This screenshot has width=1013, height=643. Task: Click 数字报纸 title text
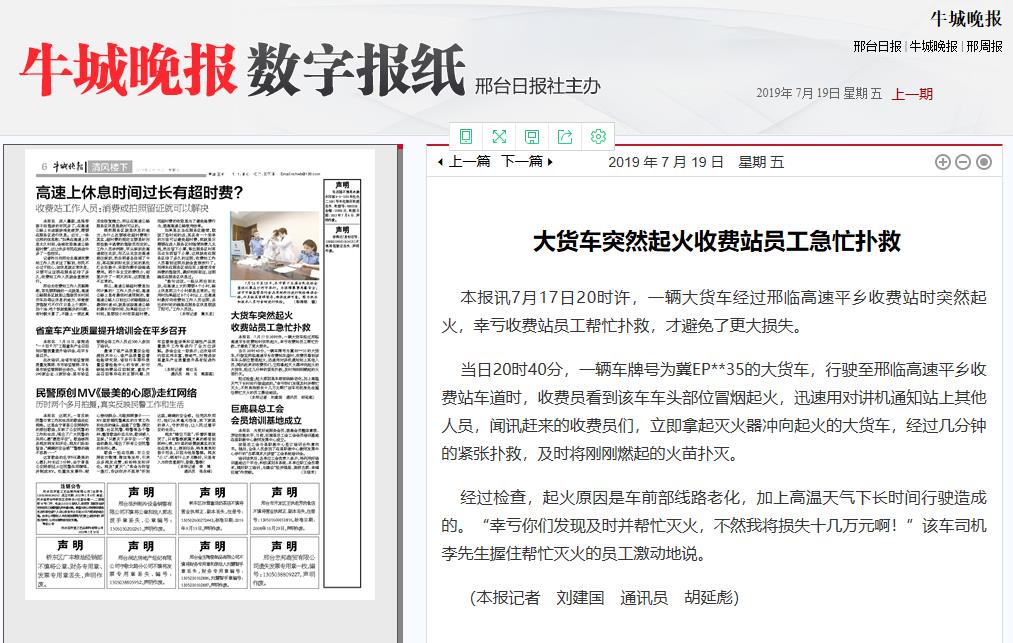click(x=356, y=70)
